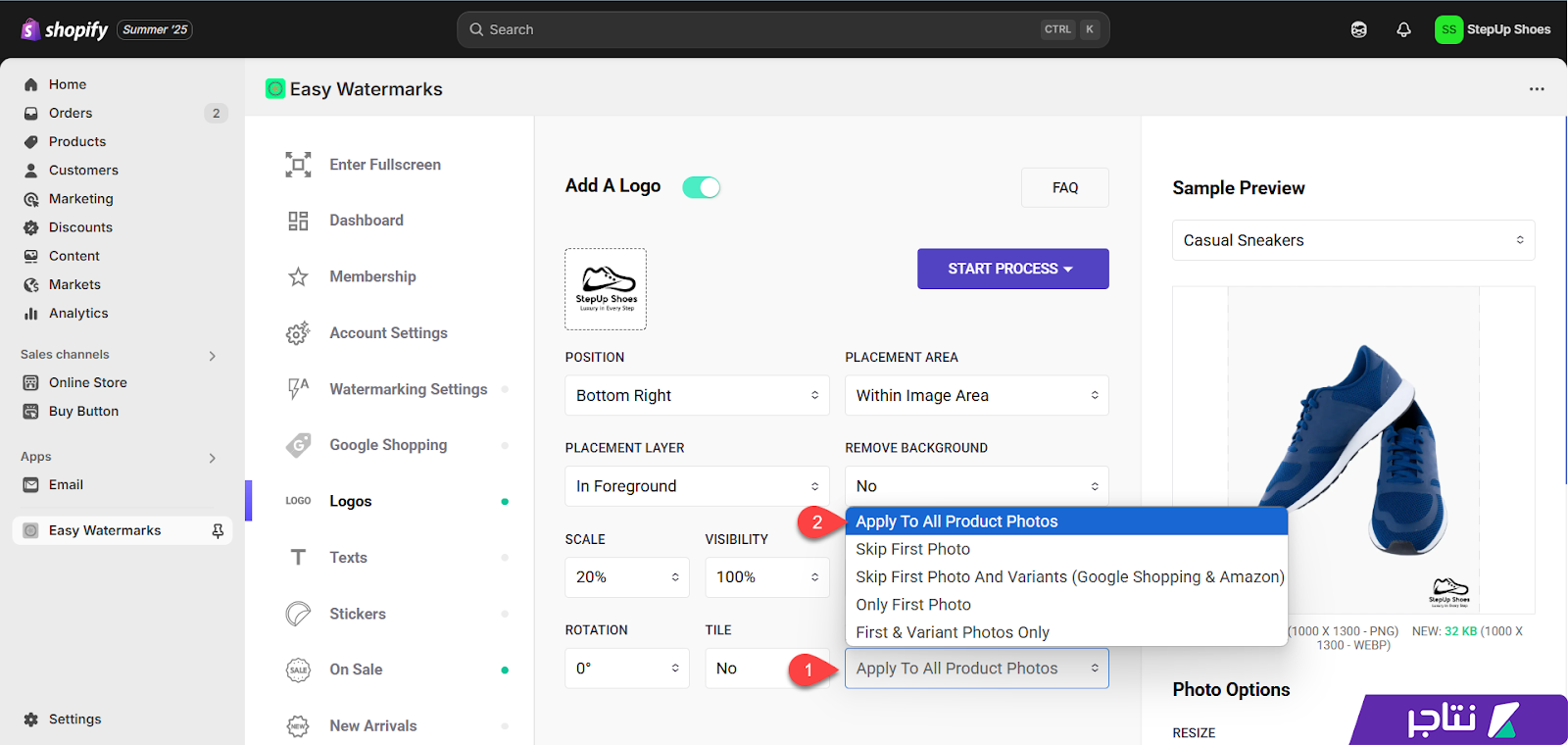
Task: Select First & Variant Photos Only option
Action: [x=1066, y=632]
